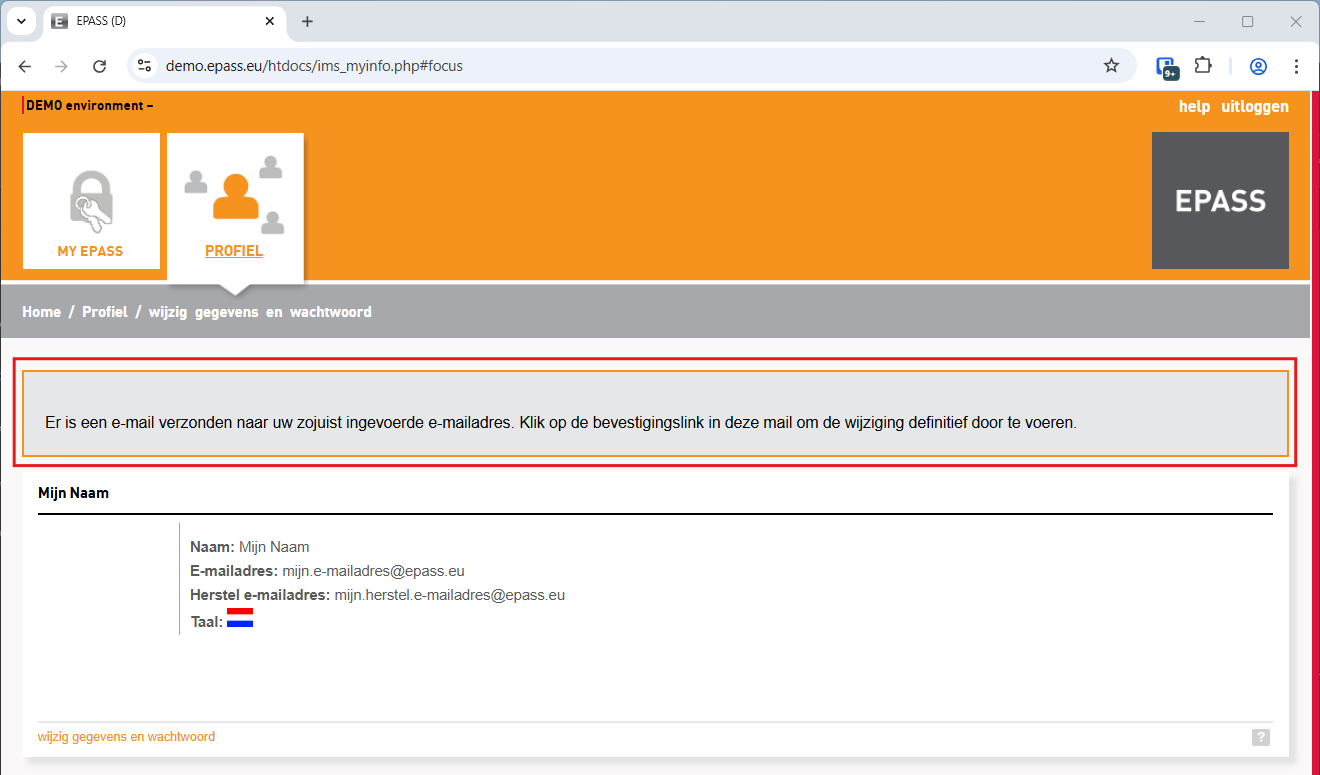Click the recovery email mijn.herstel.e-mailadres@epass.eu
This screenshot has width=1320, height=775.
(450, 595)
